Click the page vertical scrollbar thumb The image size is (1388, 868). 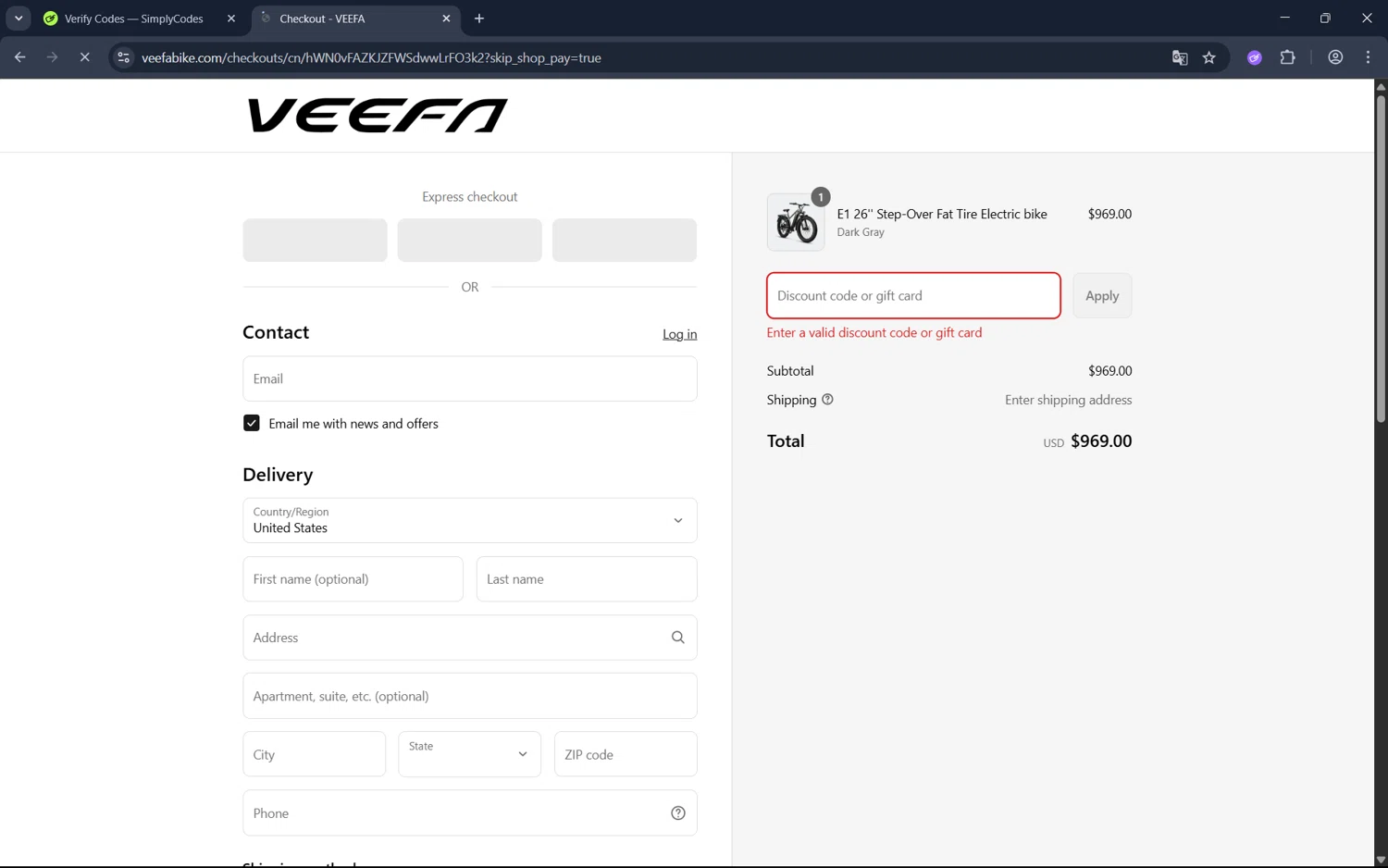tap(1381, 259)
